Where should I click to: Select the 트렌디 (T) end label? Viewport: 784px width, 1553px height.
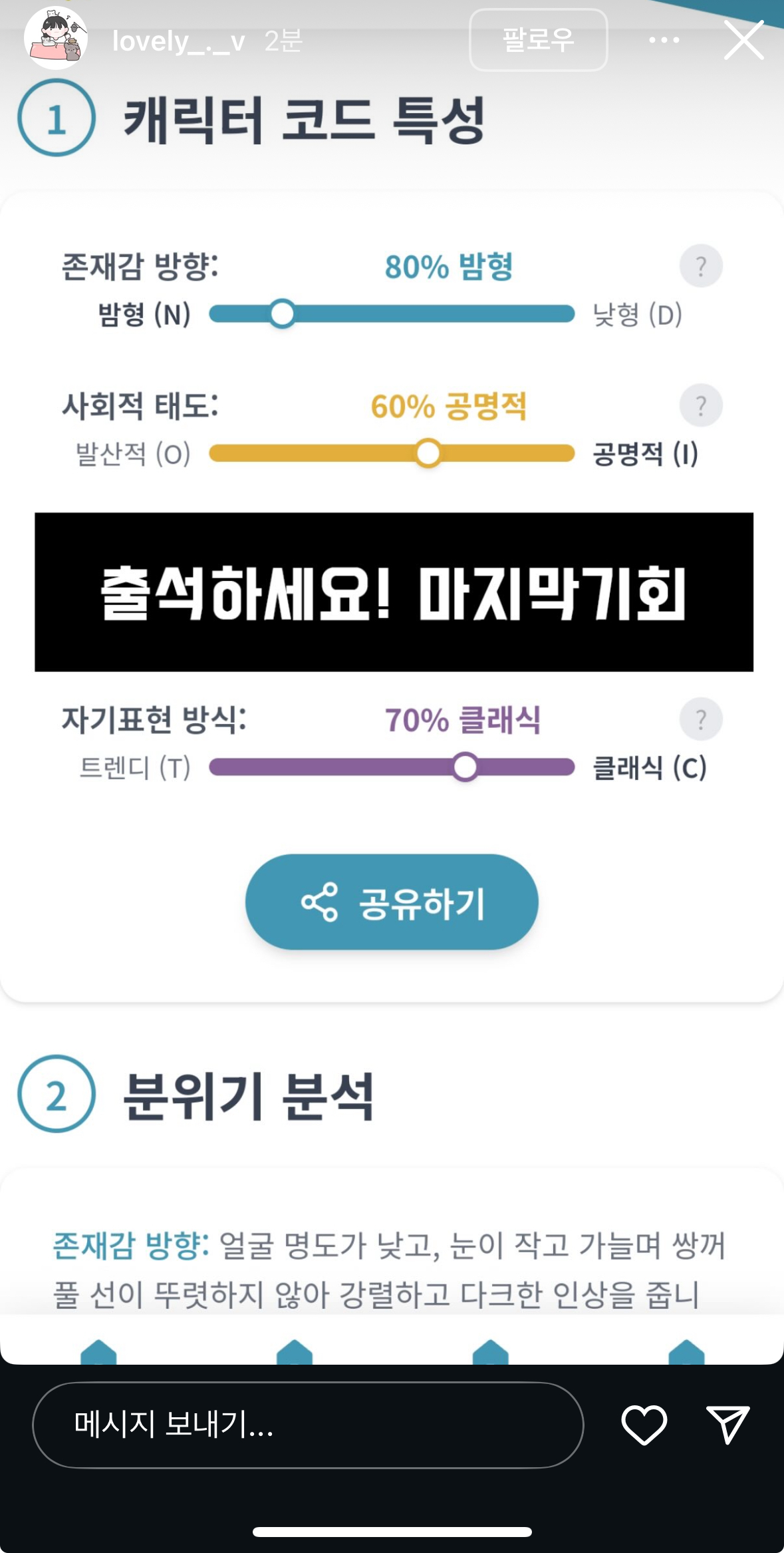point(135,768)
